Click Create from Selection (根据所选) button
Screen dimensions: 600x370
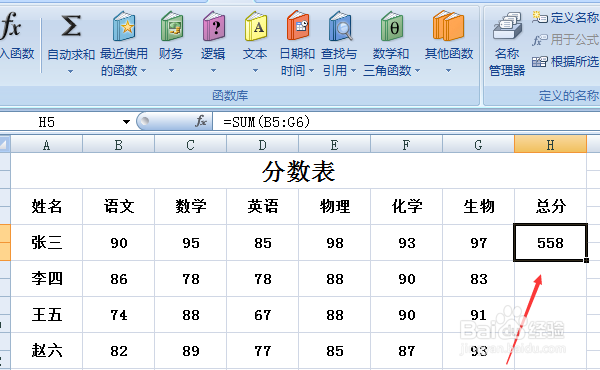pos(566,62)
